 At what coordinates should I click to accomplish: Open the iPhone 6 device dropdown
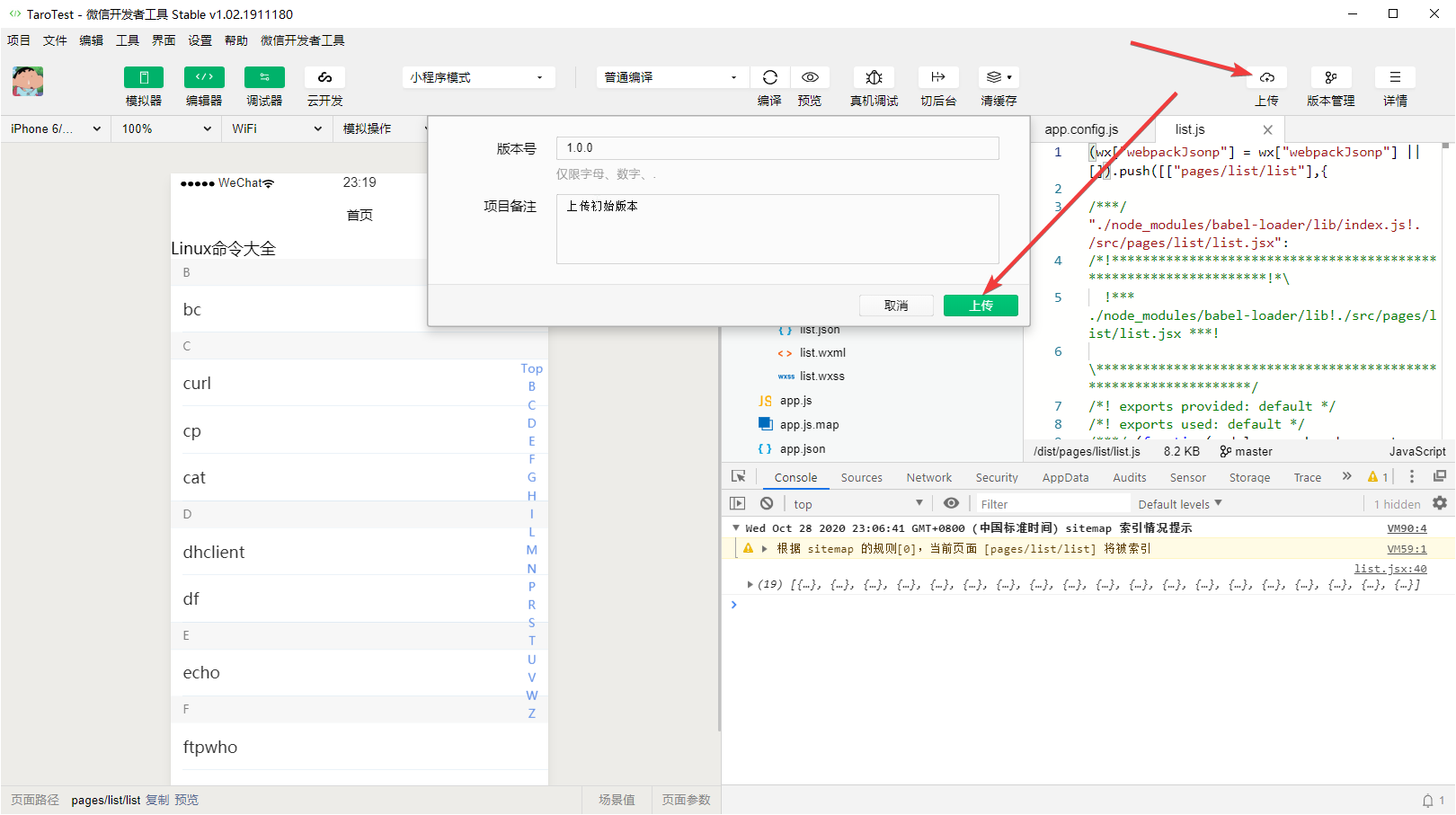pyautogui.click(x=56, y=128)
